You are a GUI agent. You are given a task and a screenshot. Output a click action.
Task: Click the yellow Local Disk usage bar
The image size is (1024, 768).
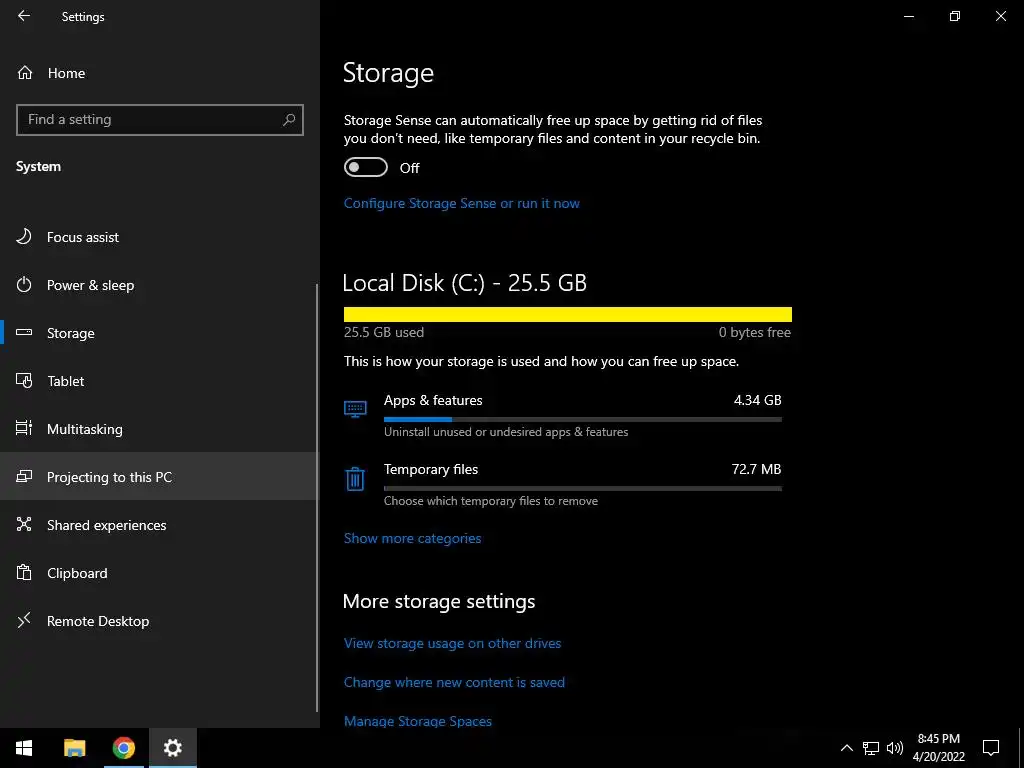pyautogui.click(x=567, y=314)
